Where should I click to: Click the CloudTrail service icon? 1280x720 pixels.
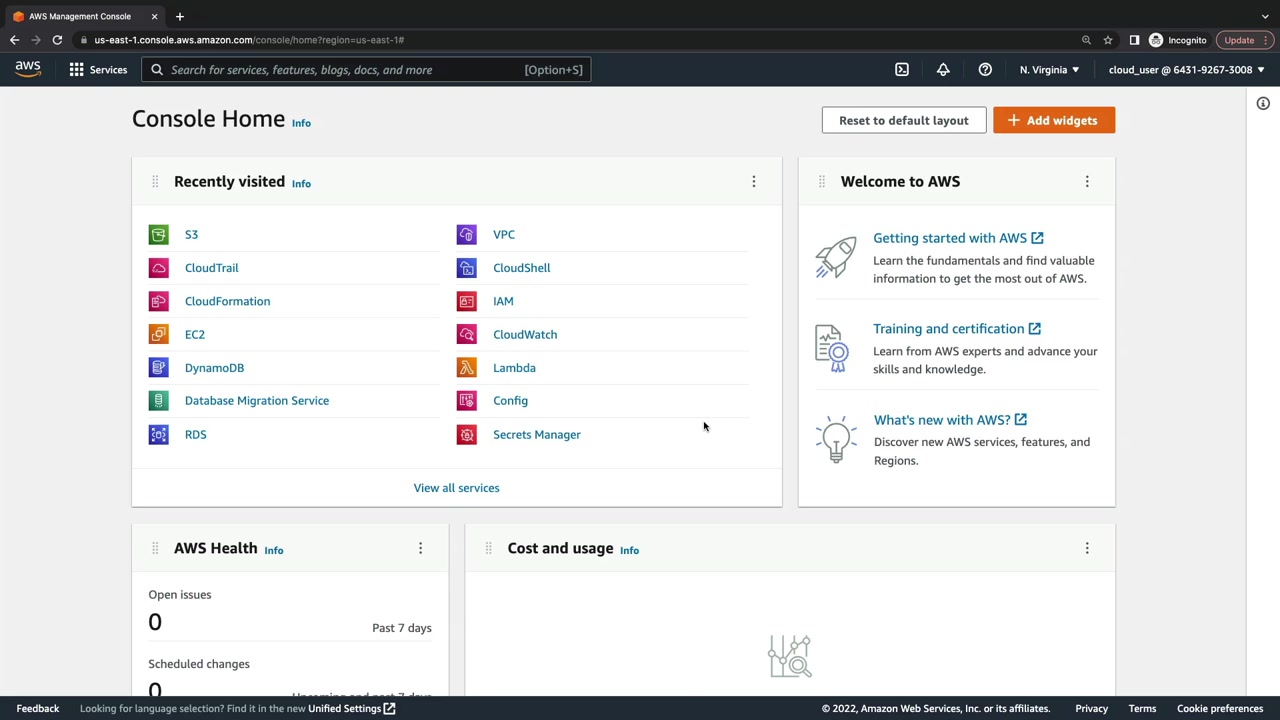point(158,268)
